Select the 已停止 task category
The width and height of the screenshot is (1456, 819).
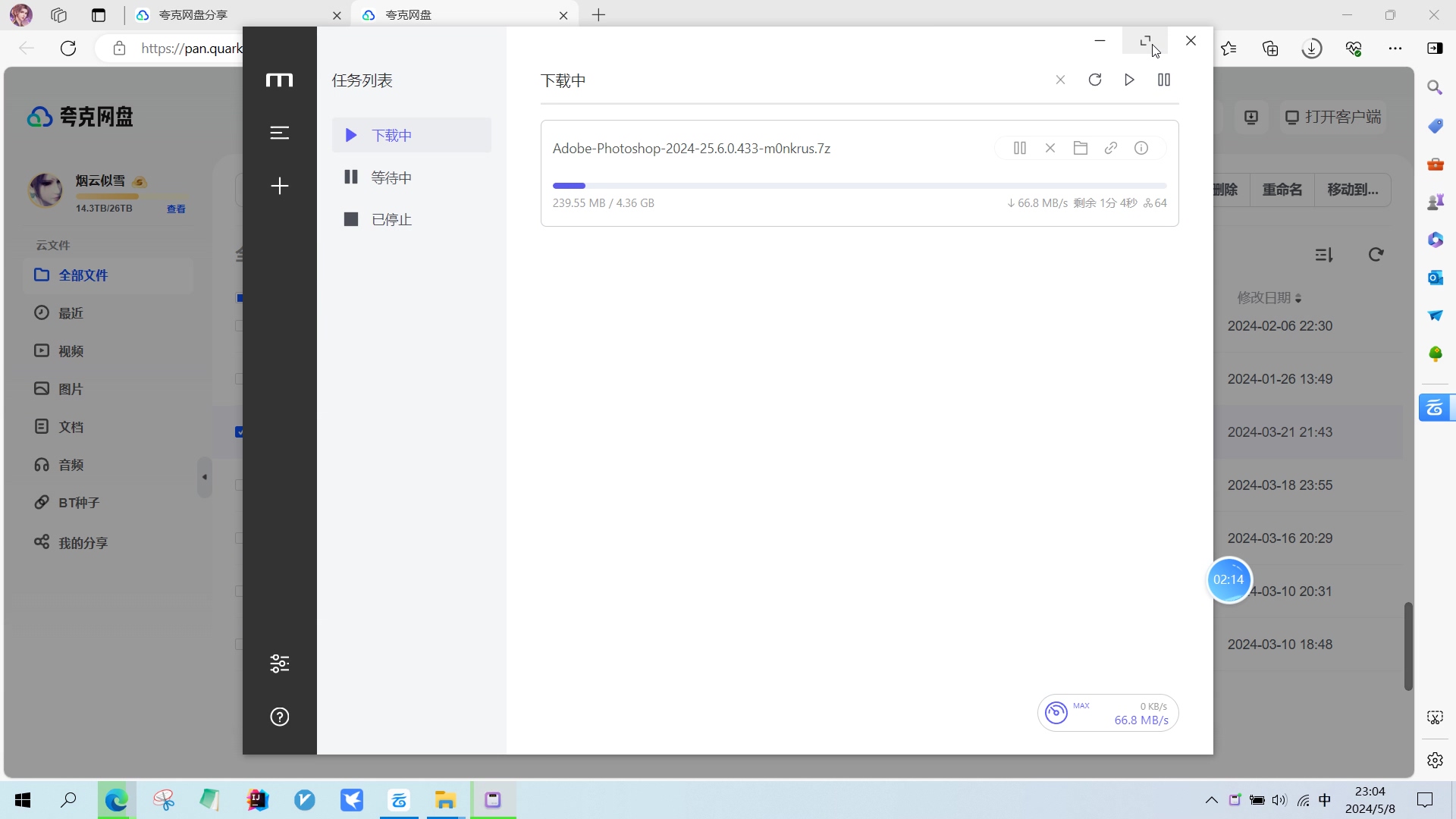click(412, 219)
